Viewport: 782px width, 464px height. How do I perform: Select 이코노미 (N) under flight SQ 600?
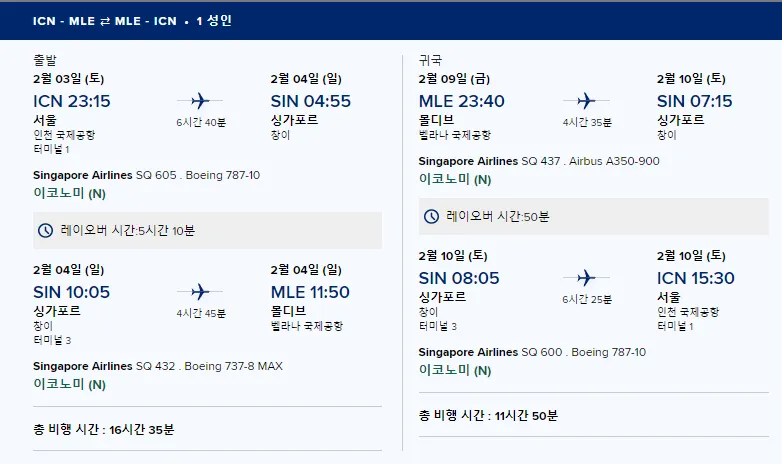pyautogui.click(x=455, y=370)
